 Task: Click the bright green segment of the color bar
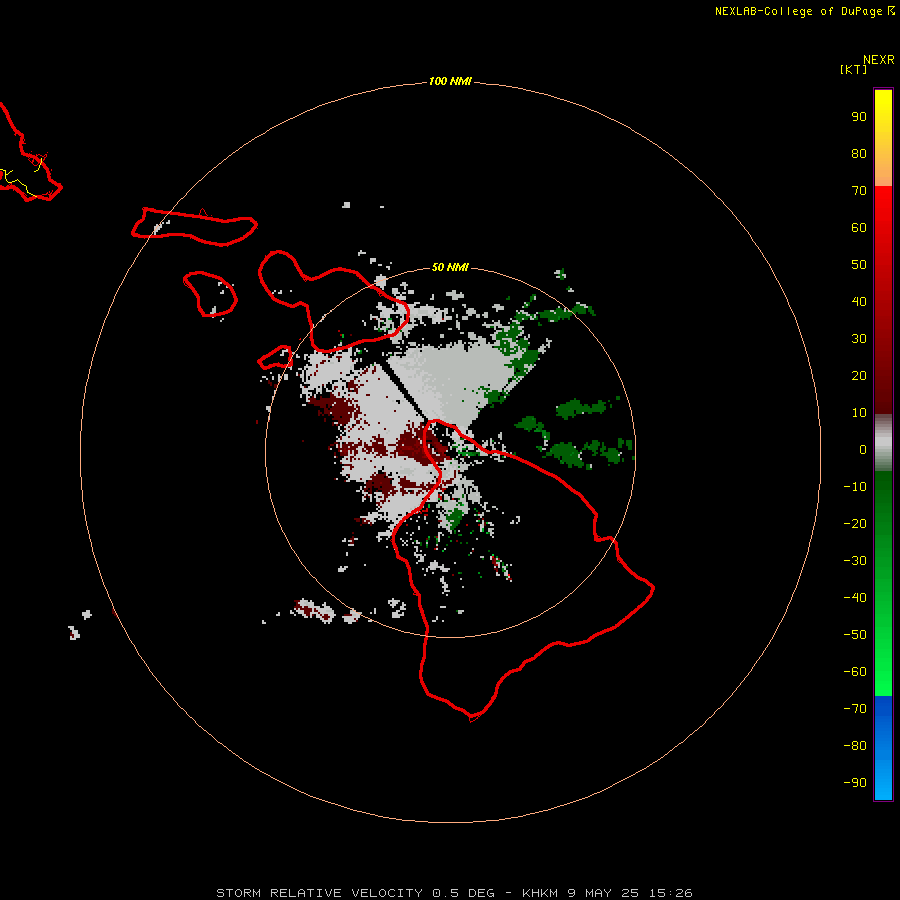pos(883,584)
